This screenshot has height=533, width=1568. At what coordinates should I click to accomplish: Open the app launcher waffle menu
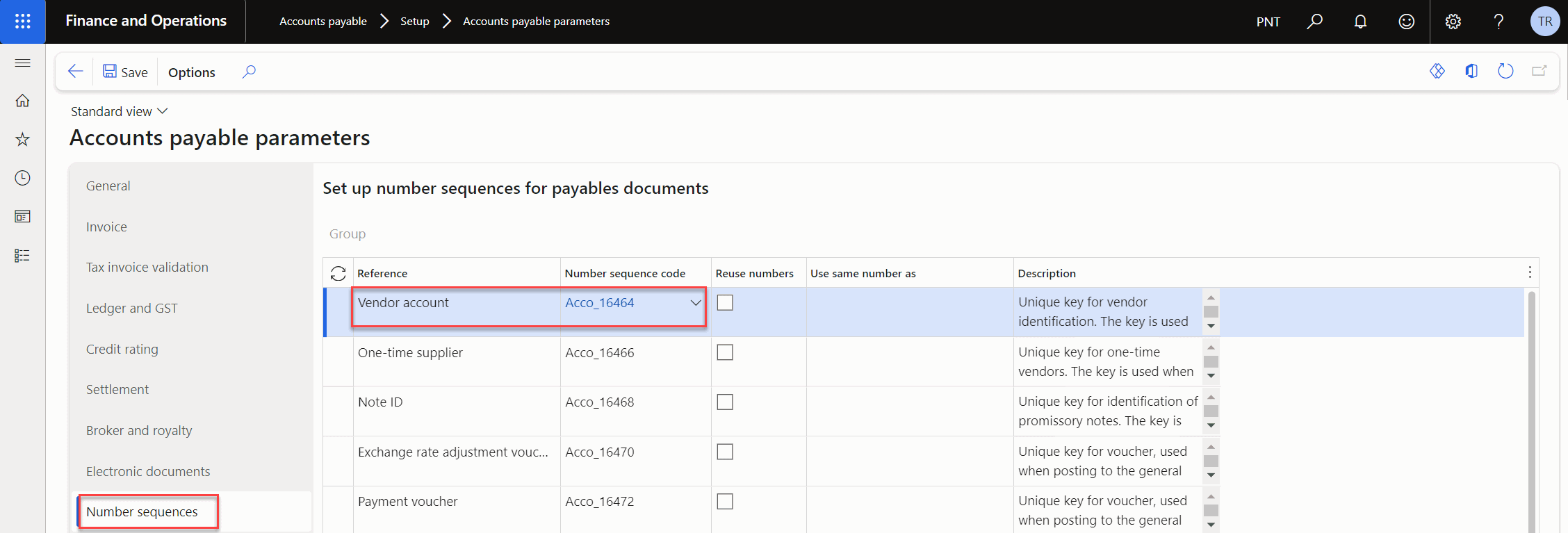pos(22,22)
